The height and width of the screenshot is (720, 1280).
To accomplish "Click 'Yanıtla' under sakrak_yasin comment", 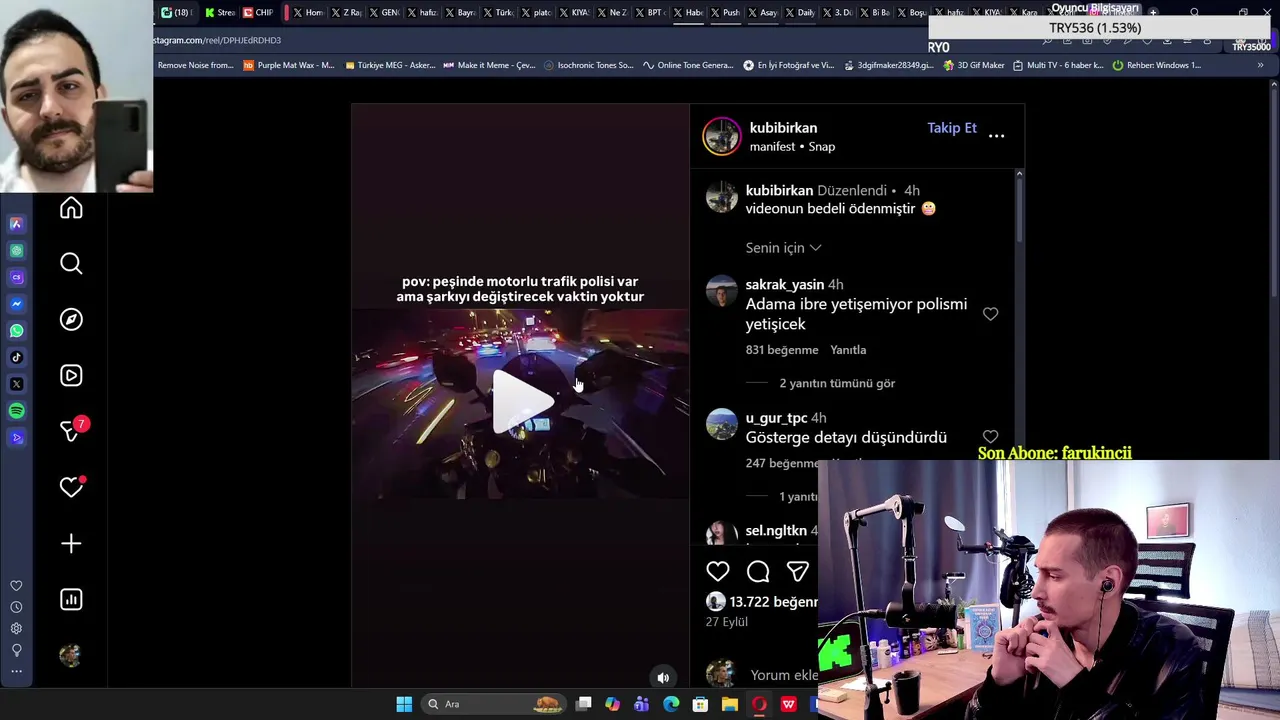I will pos(848,350).
